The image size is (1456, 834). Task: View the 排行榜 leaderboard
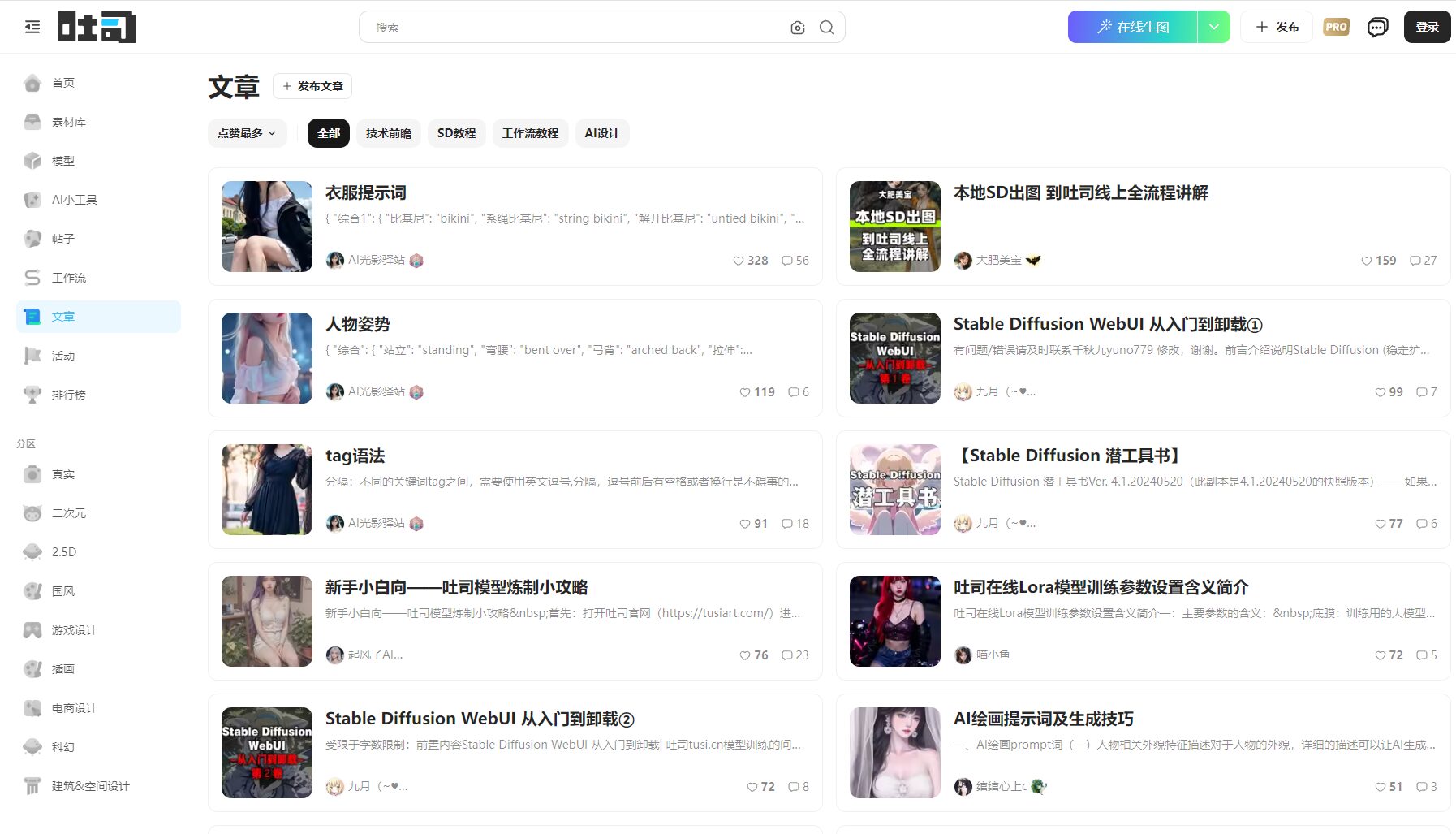pos(69,394)
